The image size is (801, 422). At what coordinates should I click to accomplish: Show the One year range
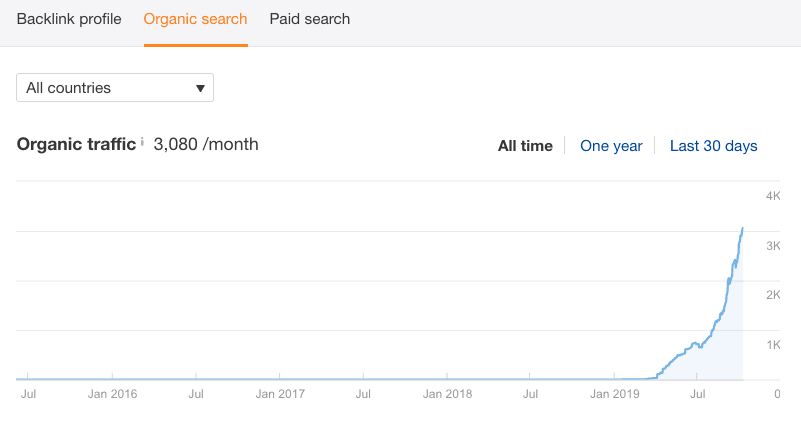pos(611,146)
